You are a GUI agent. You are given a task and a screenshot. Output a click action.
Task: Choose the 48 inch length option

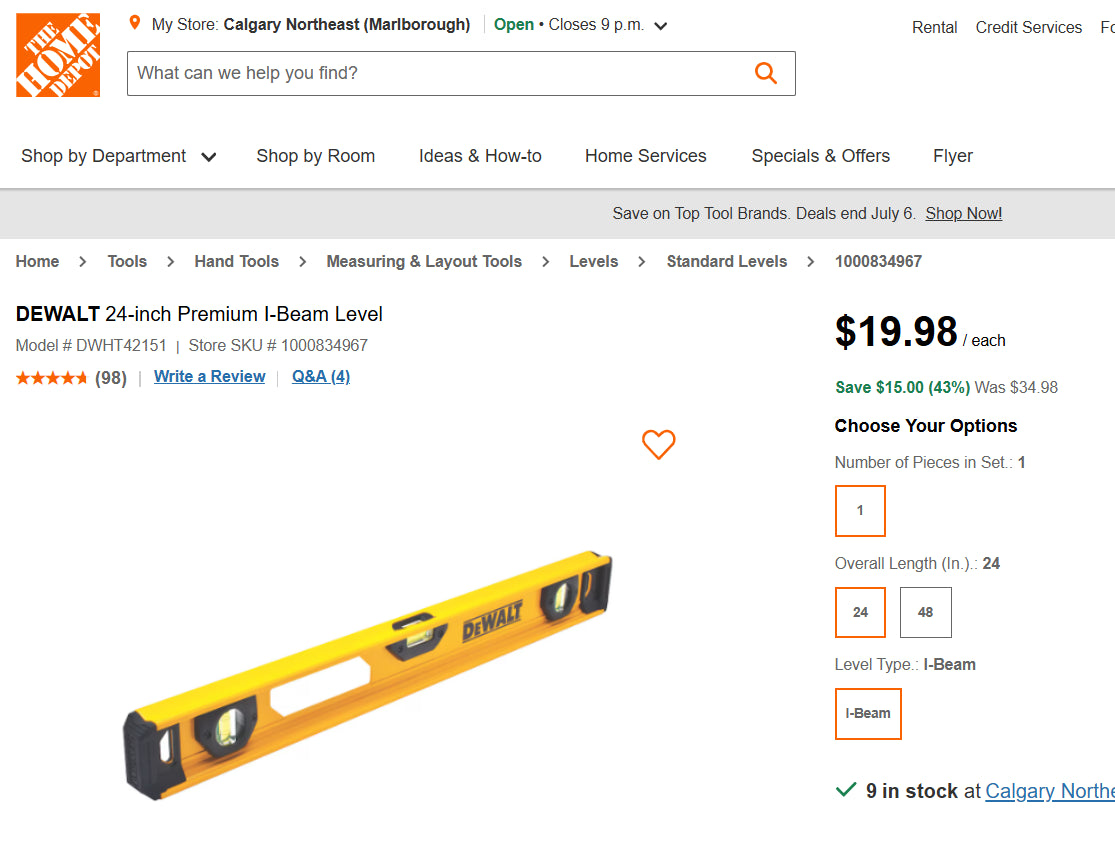pos(925,612)
